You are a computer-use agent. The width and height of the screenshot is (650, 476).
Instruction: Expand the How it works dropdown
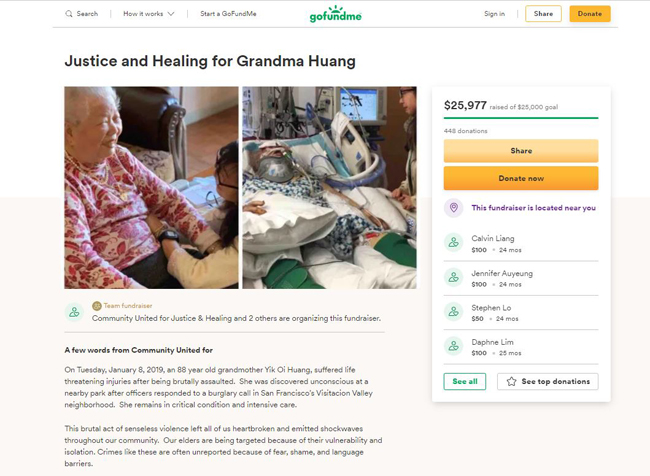point(148,14)
